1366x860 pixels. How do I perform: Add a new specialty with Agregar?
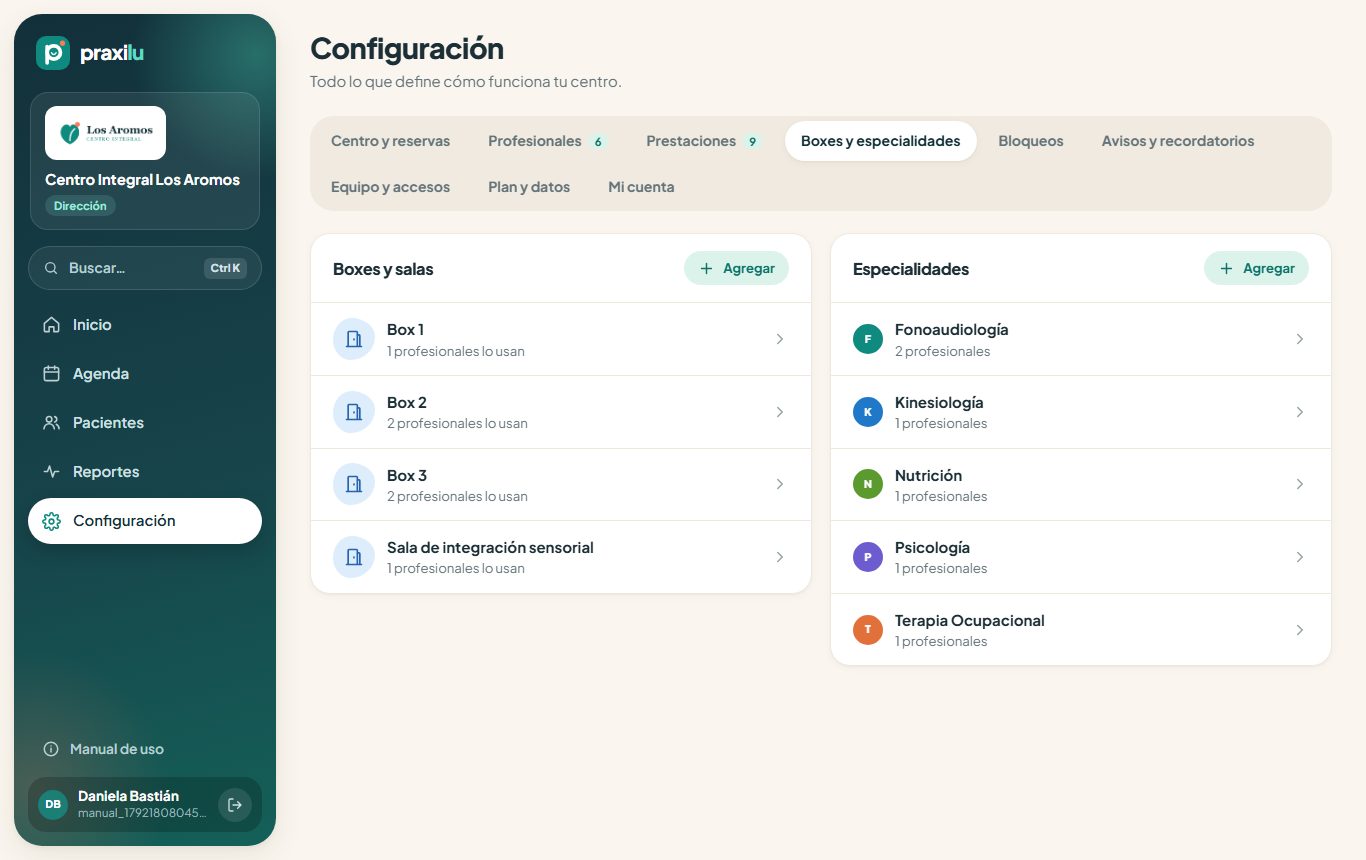1256,268
